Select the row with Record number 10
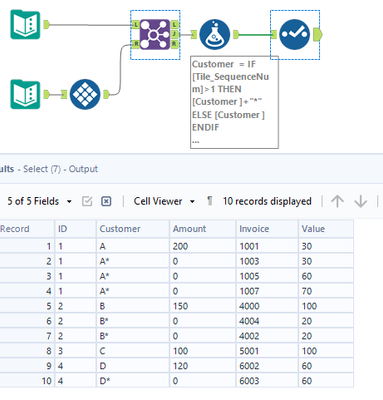This screenshot has width=383, height=400. pos(177,381)
